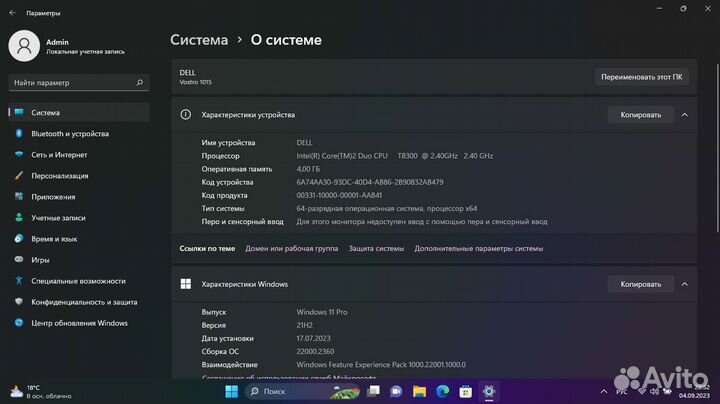720x404 pixels.
Task: Collapse Характеристики устройства section
Action: [685, 115]
